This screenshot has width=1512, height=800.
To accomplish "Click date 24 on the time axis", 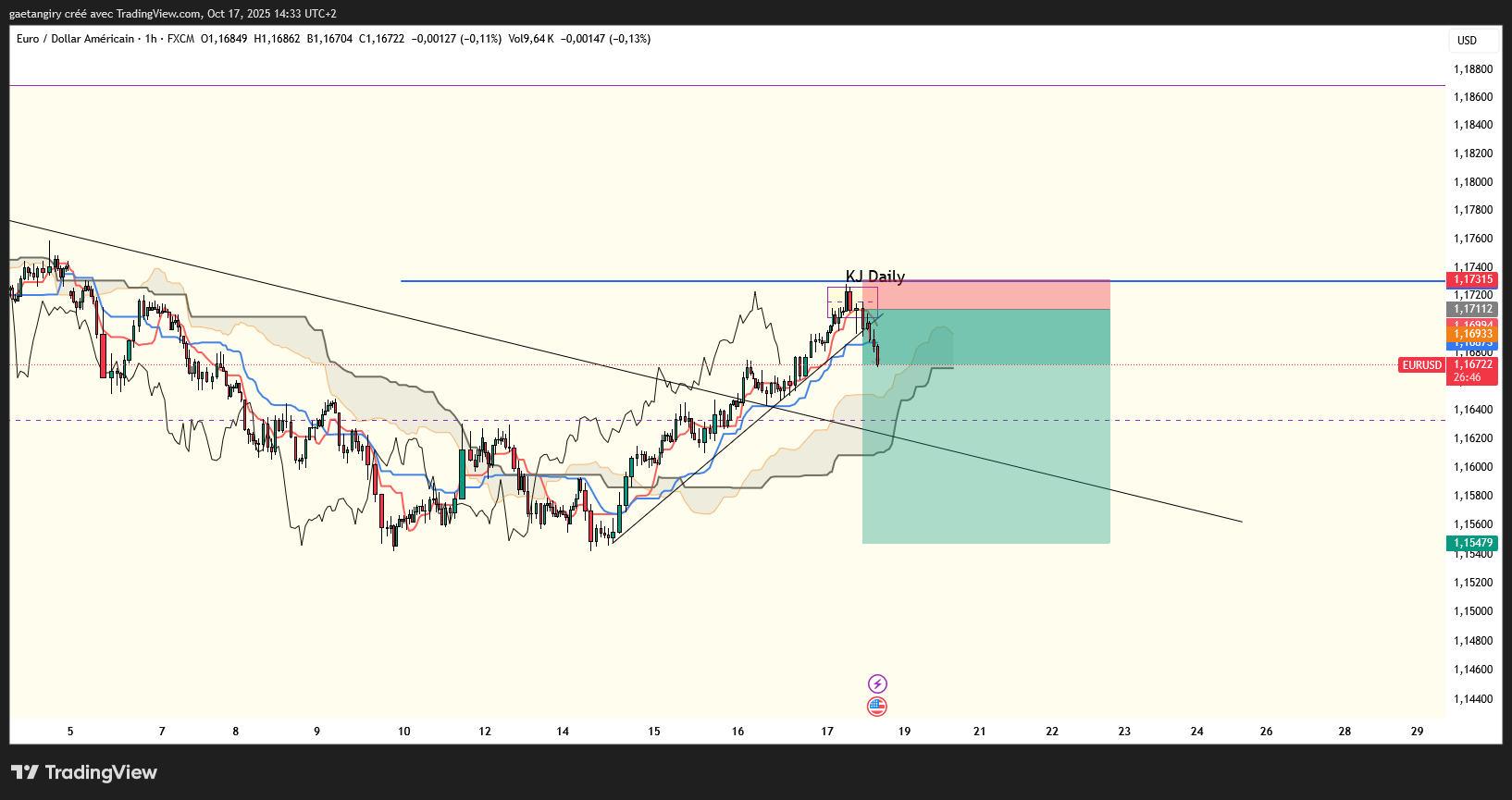I will click(1197, 732).
